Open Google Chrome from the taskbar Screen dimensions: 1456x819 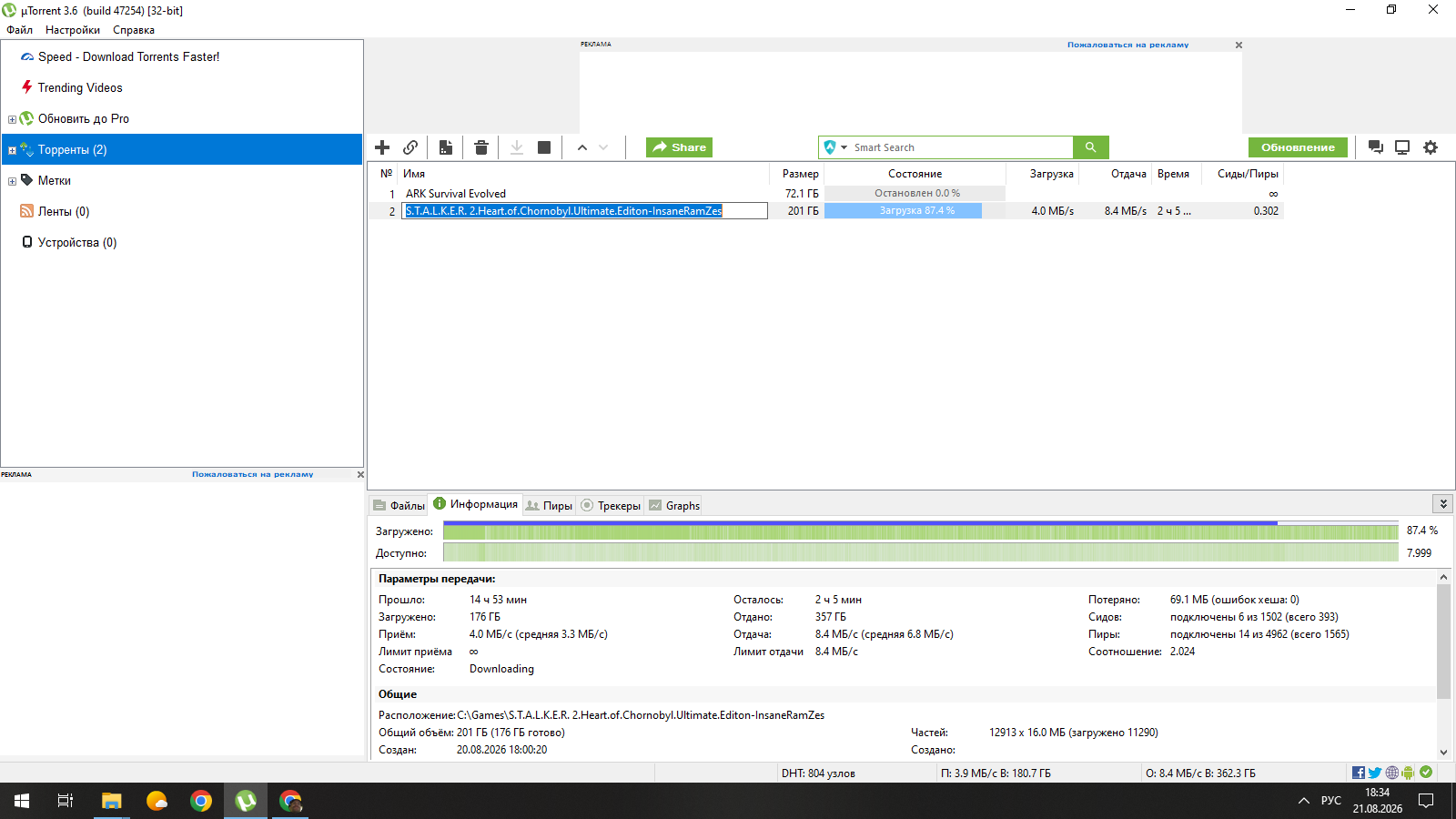(x=201, y=801)
